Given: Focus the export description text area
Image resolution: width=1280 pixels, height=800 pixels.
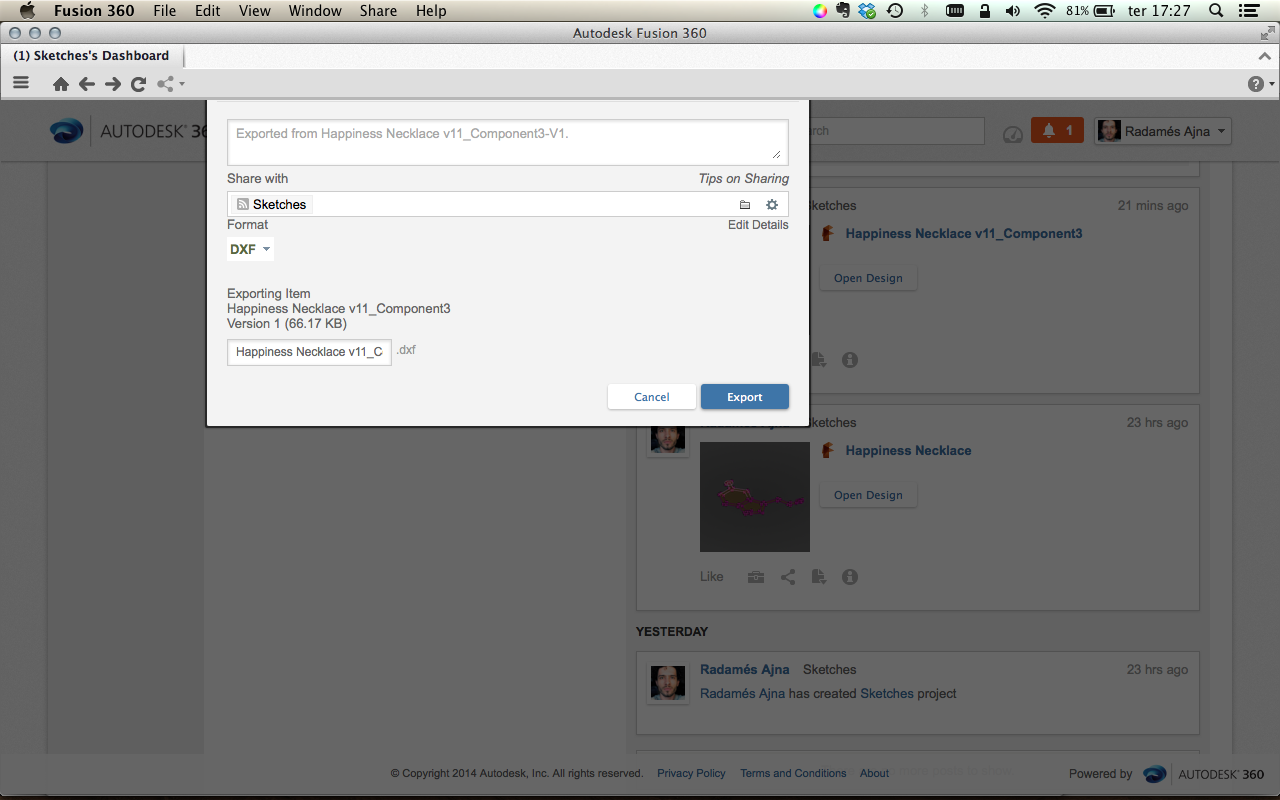Looking at the screenshot, I should click(x=508, y=142).
